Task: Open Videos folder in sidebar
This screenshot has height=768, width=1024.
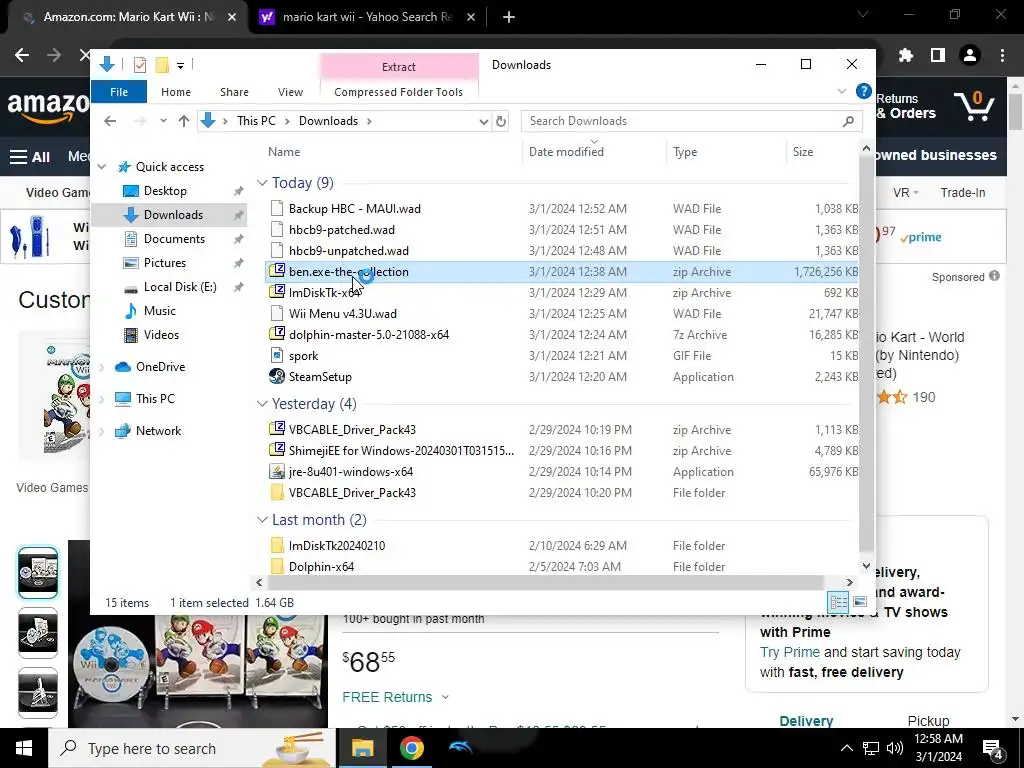Action: (x=161, y=335)
